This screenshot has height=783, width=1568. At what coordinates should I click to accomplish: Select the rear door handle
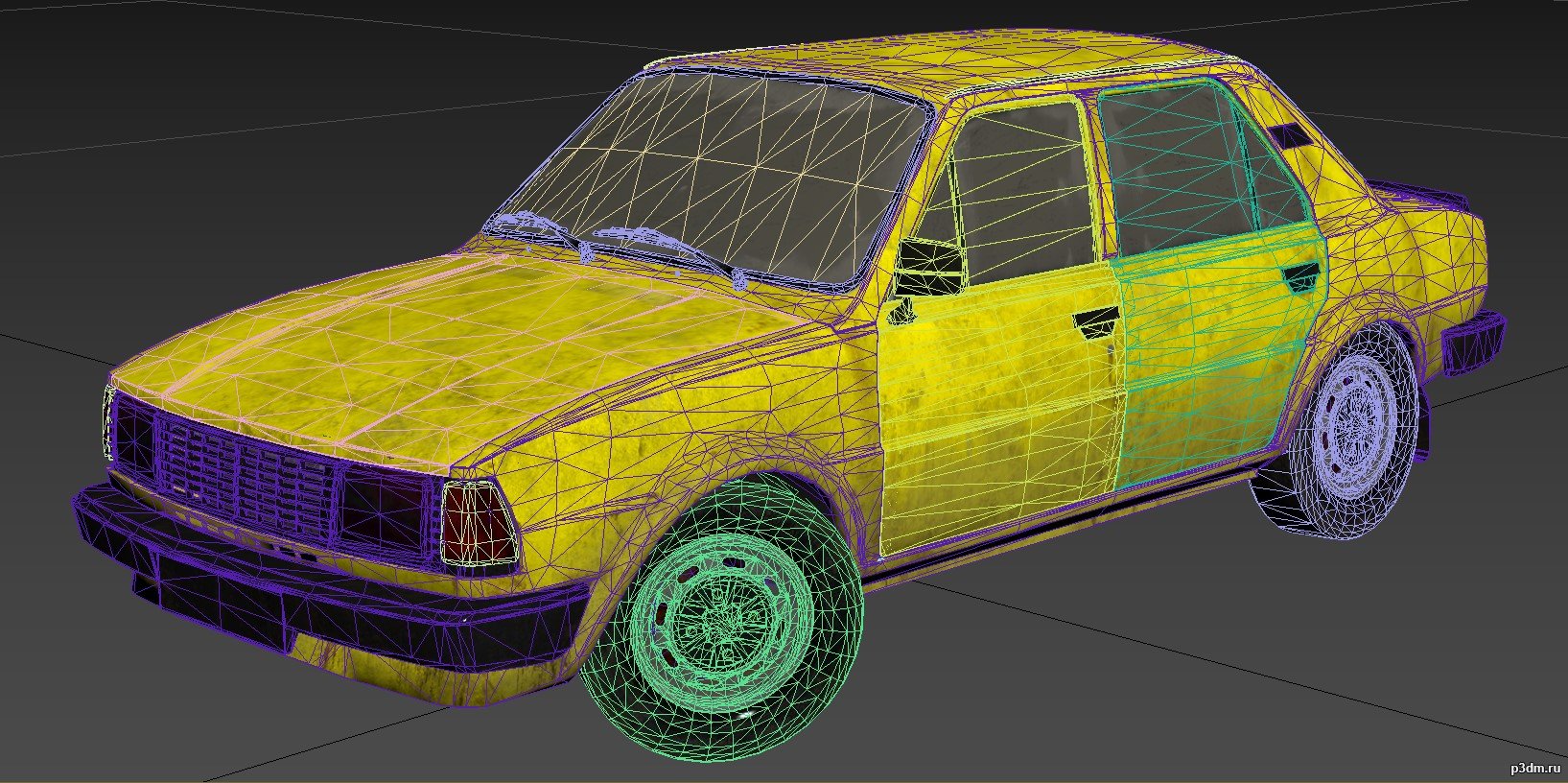(x=1302, y=275)
